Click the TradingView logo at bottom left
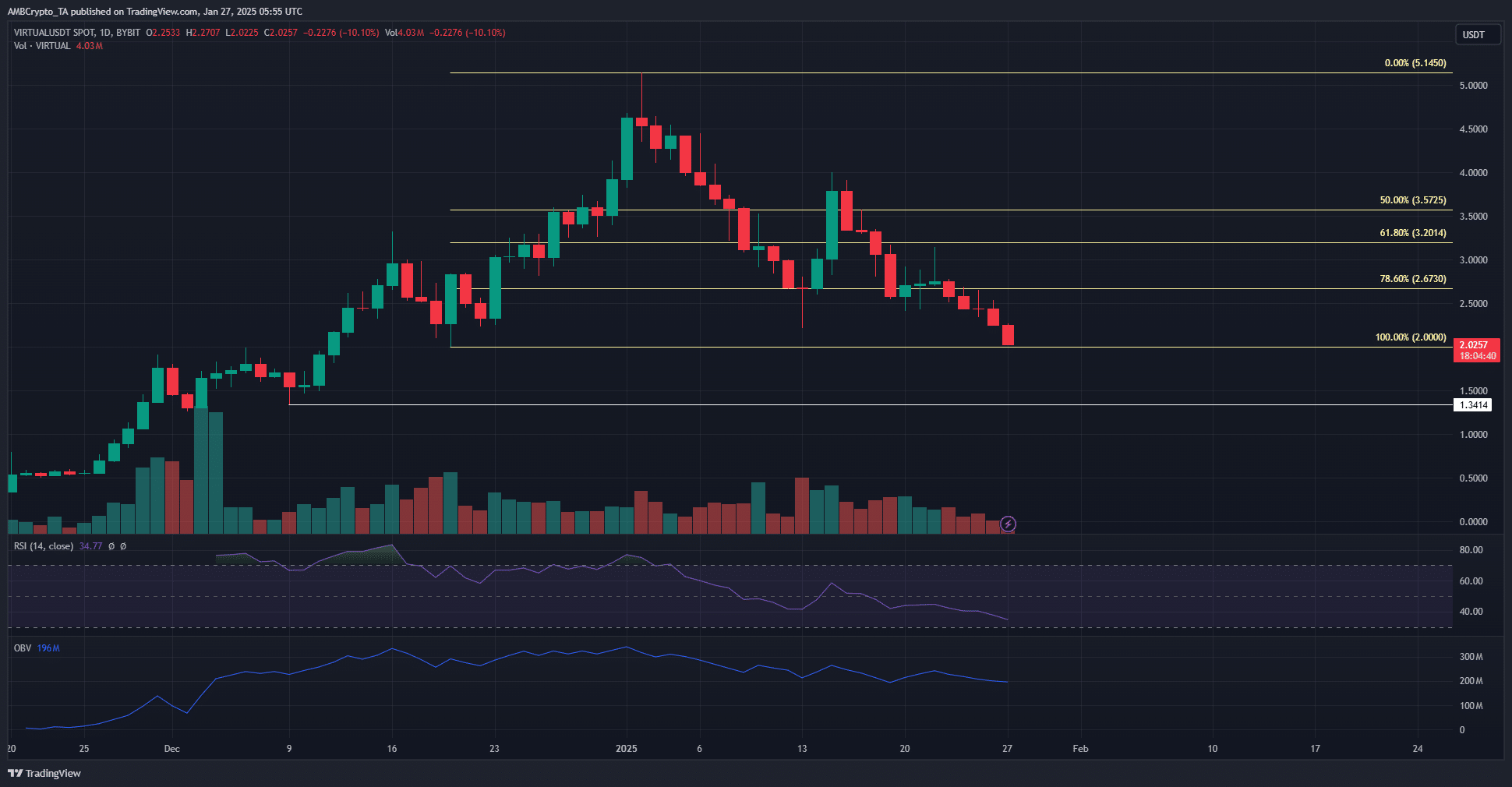Image resolution: width=1512 pixels, height=787 pixels. coord(44,773)
